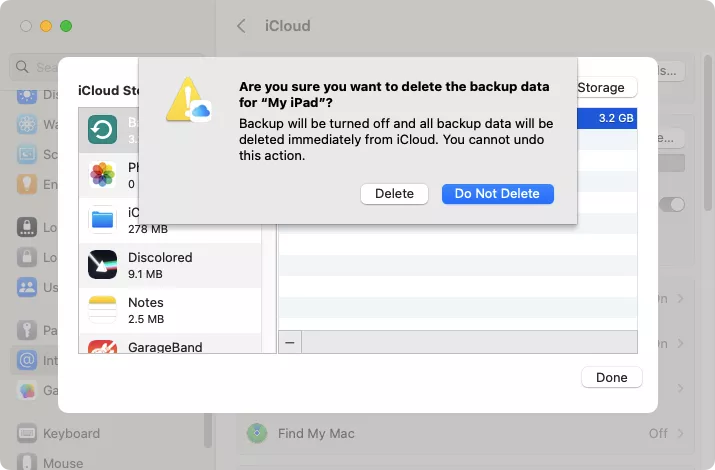The height and width of the screenshot is (470, 715).
Task: Open Internet Accounts sidebar item
Action: coord(27,360)
